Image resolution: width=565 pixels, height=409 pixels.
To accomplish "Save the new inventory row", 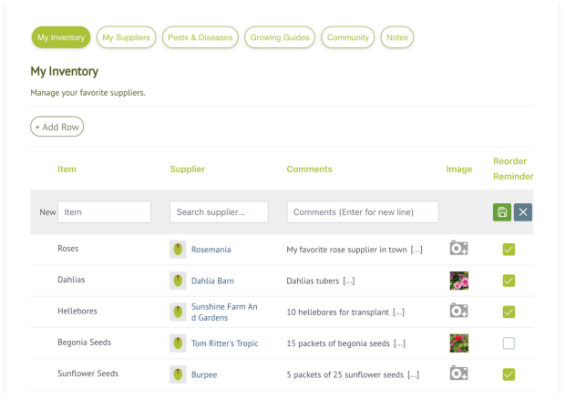I will pos(502,212).
